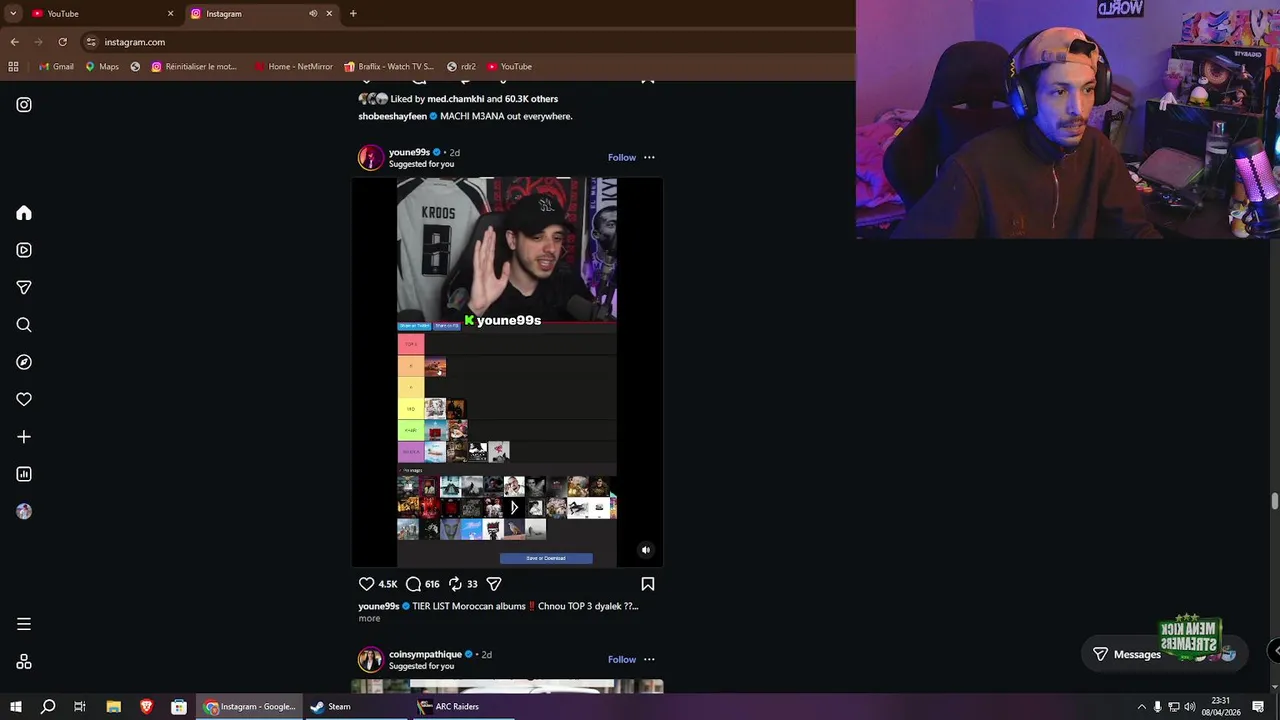1280x720 pixels.
Task: Open volume control in system tray
Action: pyautogui.click(x=1190, y=707)
